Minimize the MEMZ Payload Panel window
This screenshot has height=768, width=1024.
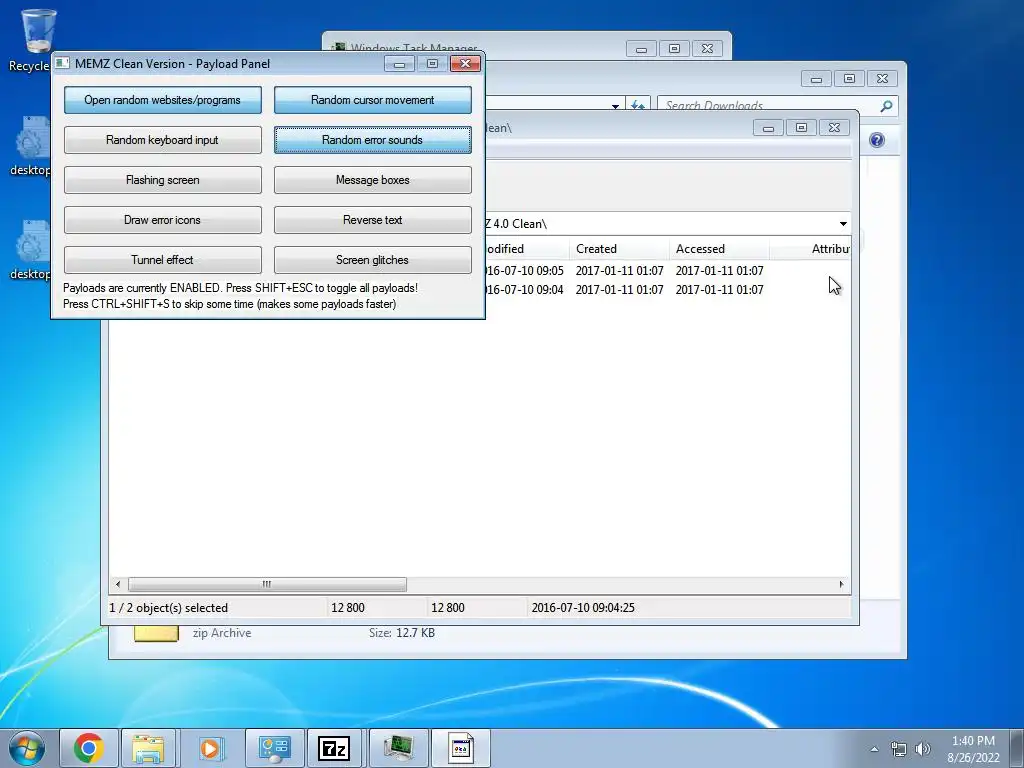[x=399, y=63]
